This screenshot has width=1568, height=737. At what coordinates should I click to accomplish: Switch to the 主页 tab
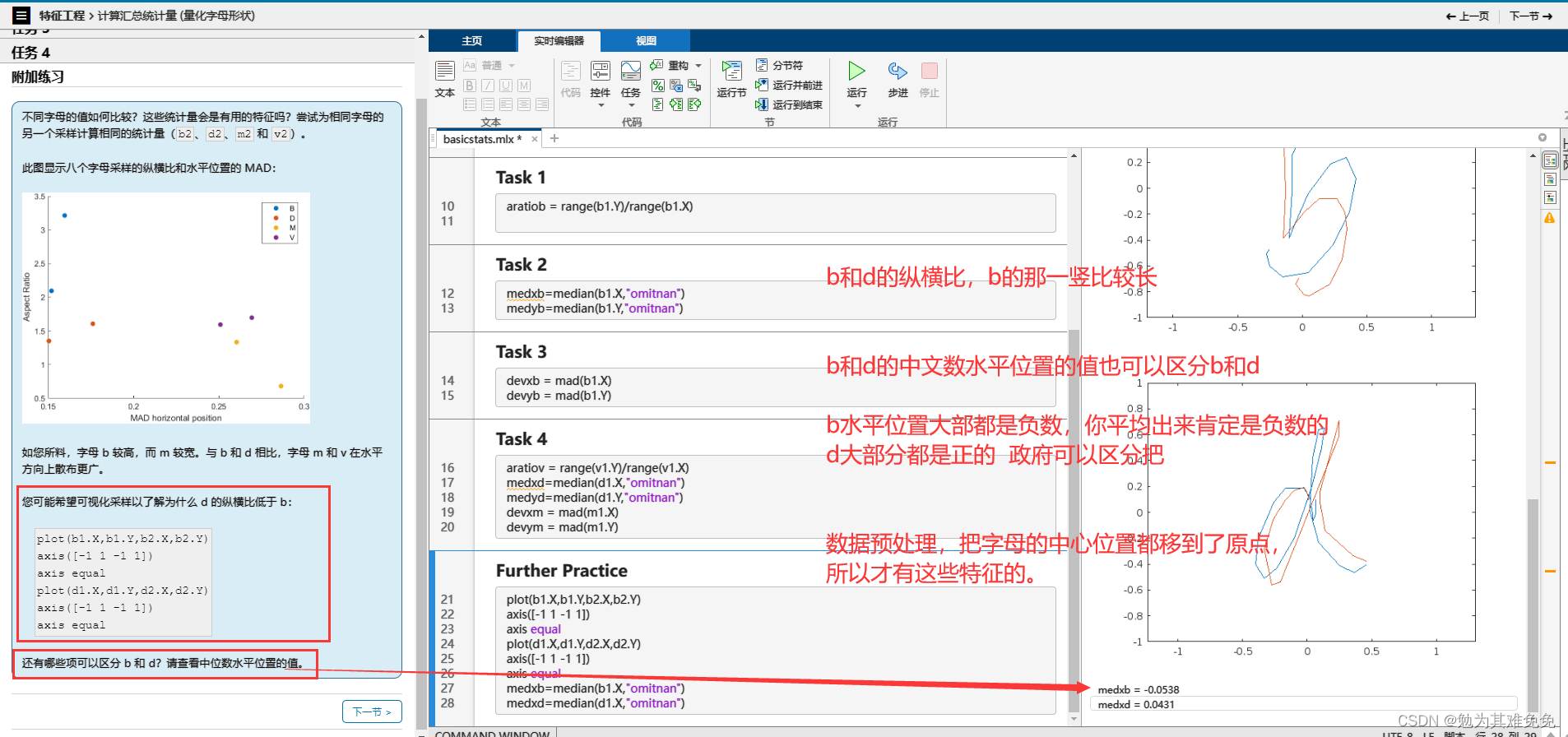pyautogui.click(x=472, y=40)
